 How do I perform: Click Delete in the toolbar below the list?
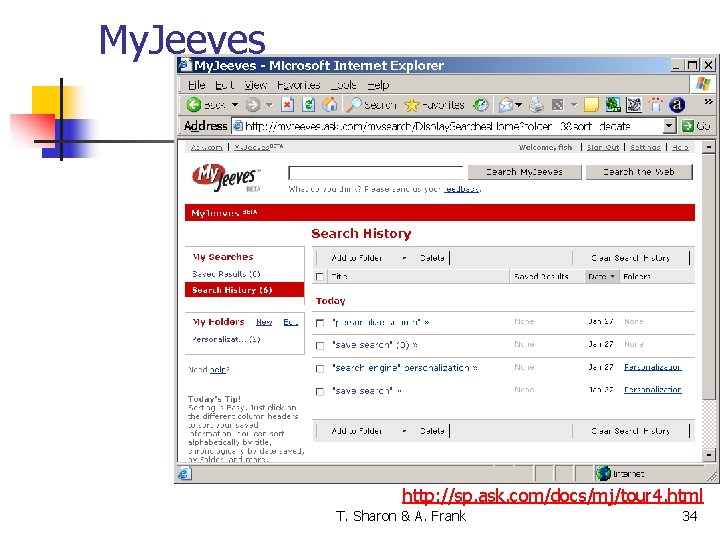click(x=432, y=431)
